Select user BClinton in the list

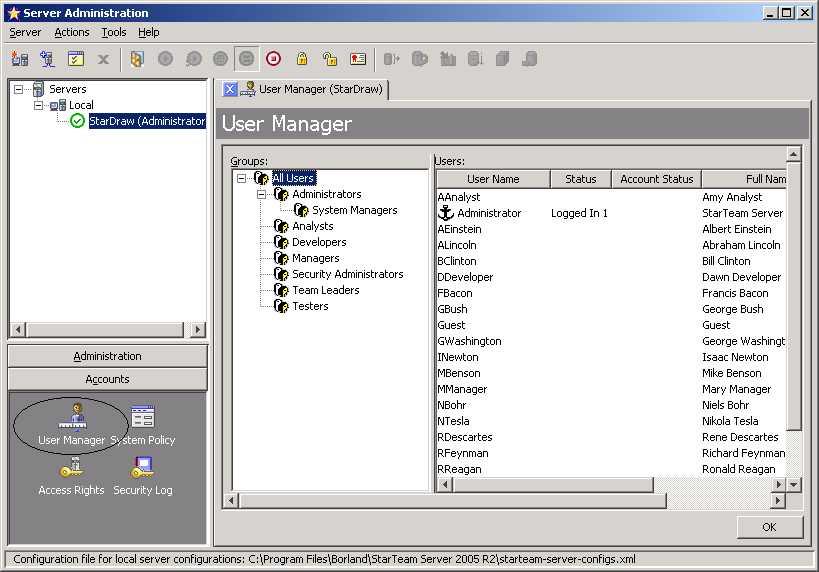tap(457, 261)
